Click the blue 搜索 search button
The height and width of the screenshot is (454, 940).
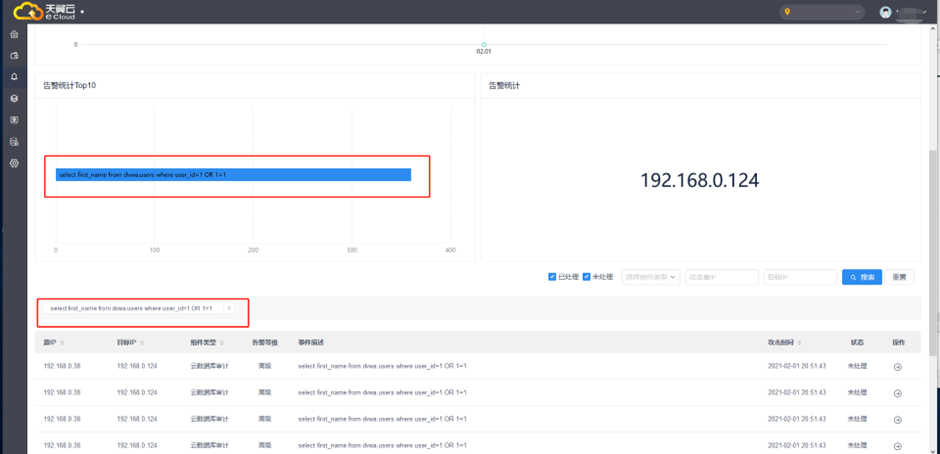coord(862,277)
